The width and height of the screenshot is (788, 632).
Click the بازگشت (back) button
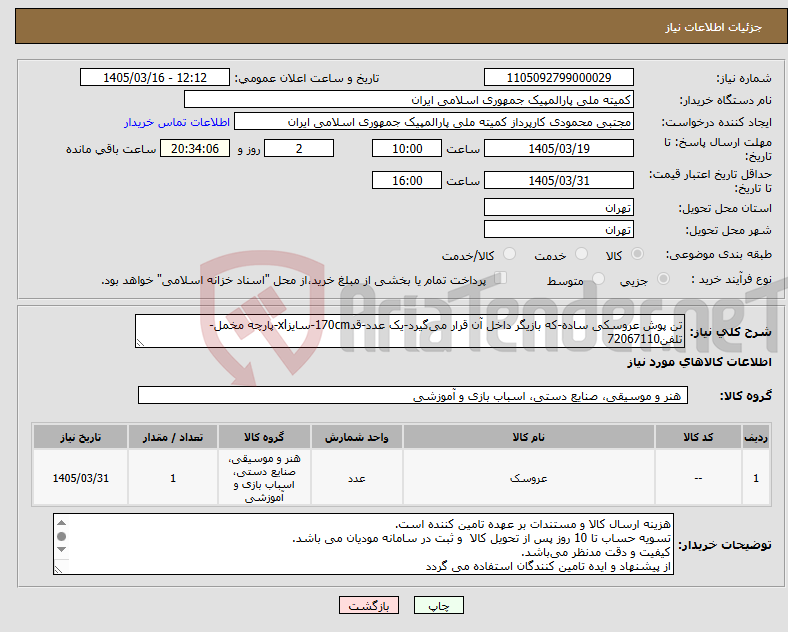click(x=369, y=605)
